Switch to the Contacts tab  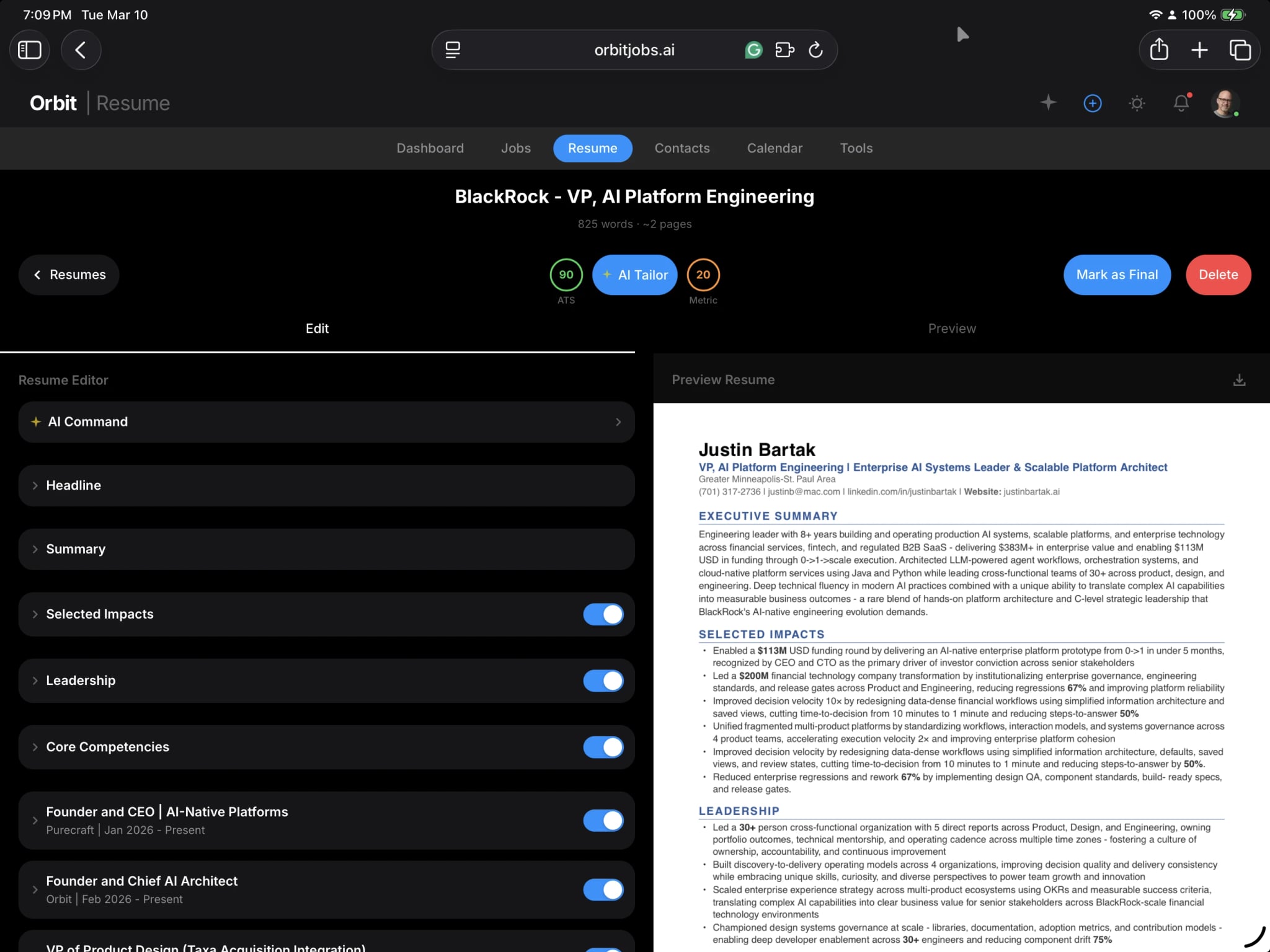[682, 148]
